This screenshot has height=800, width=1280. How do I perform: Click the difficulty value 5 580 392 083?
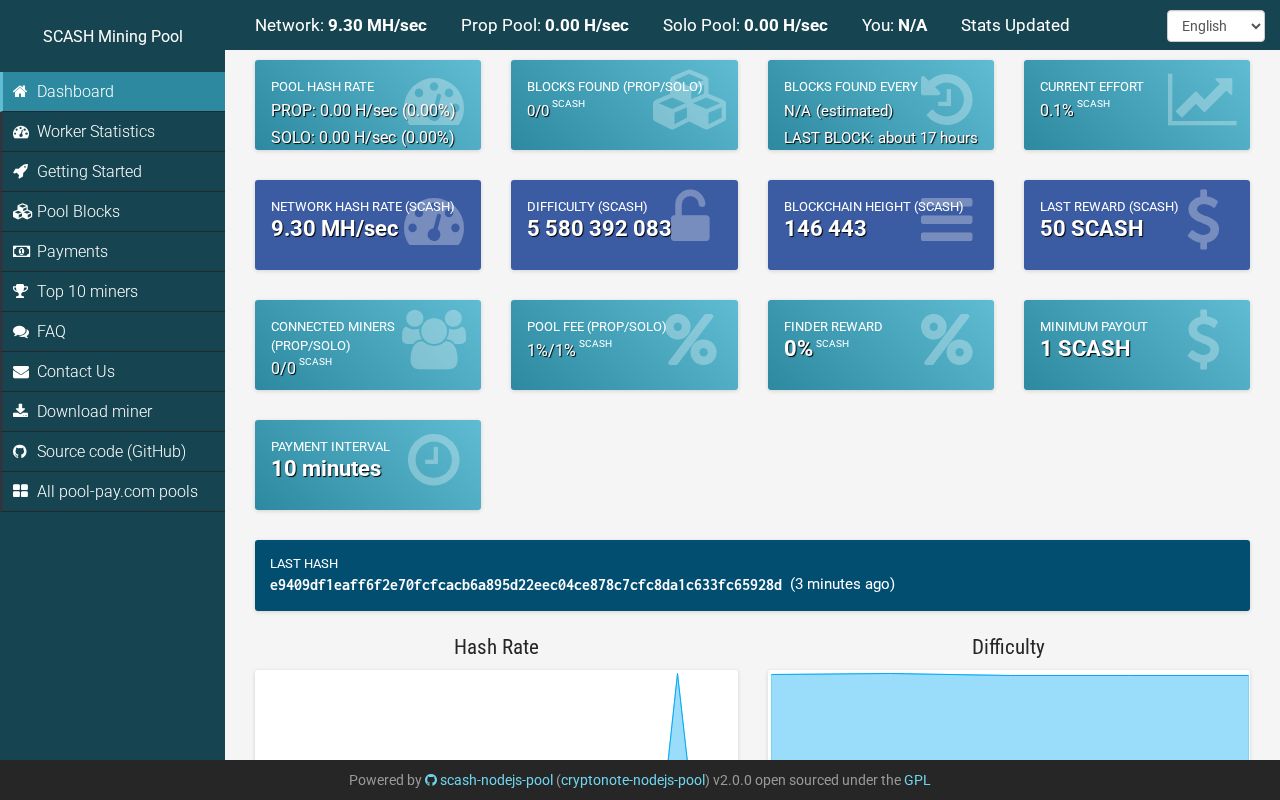[x=599, y=229]
